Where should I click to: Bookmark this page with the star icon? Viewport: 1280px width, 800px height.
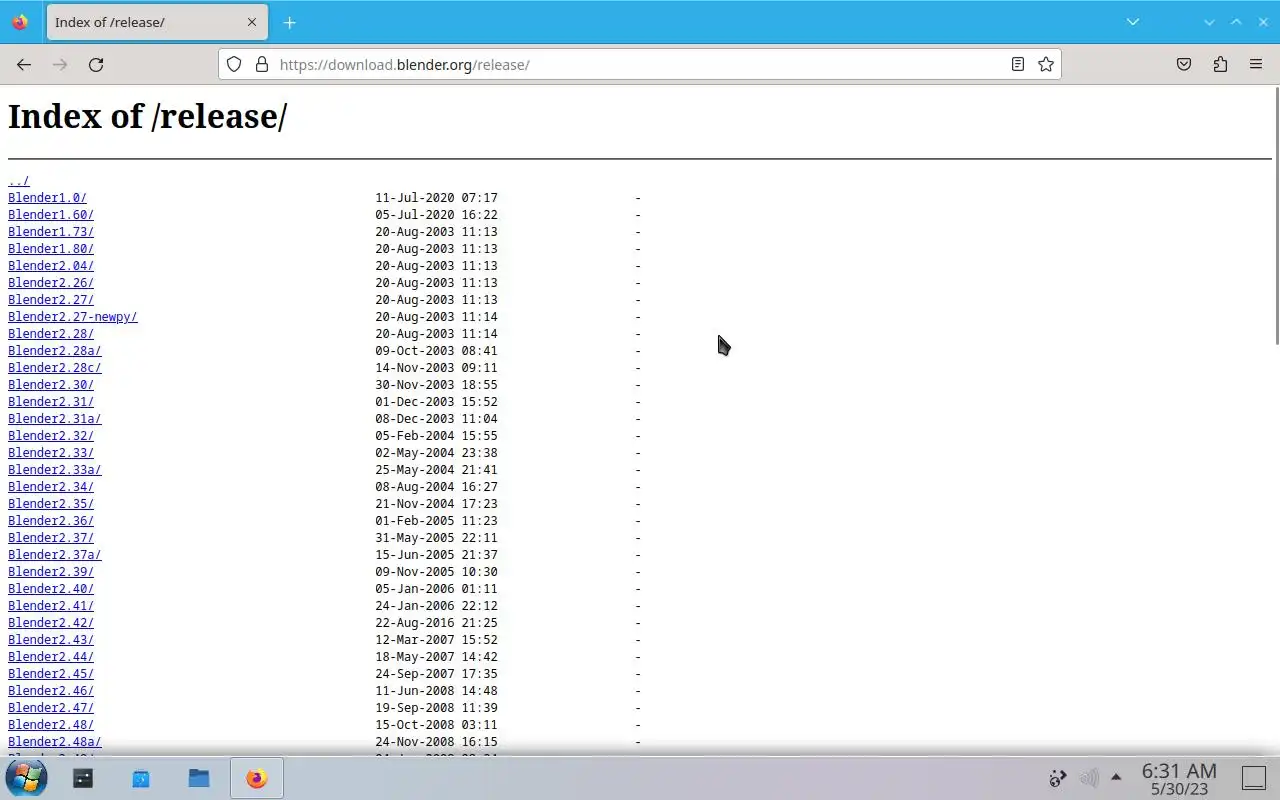1046,64
